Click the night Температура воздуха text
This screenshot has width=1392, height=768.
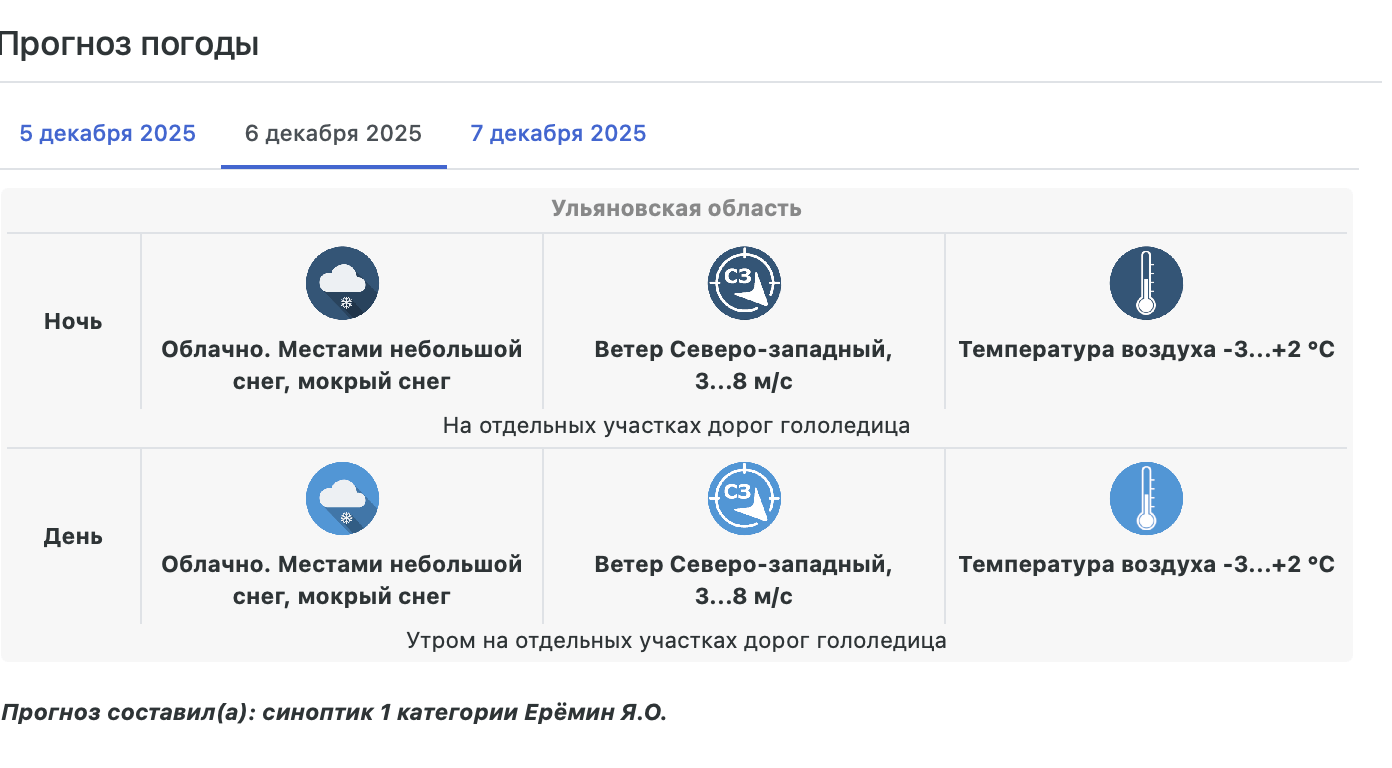[1146, 350]
